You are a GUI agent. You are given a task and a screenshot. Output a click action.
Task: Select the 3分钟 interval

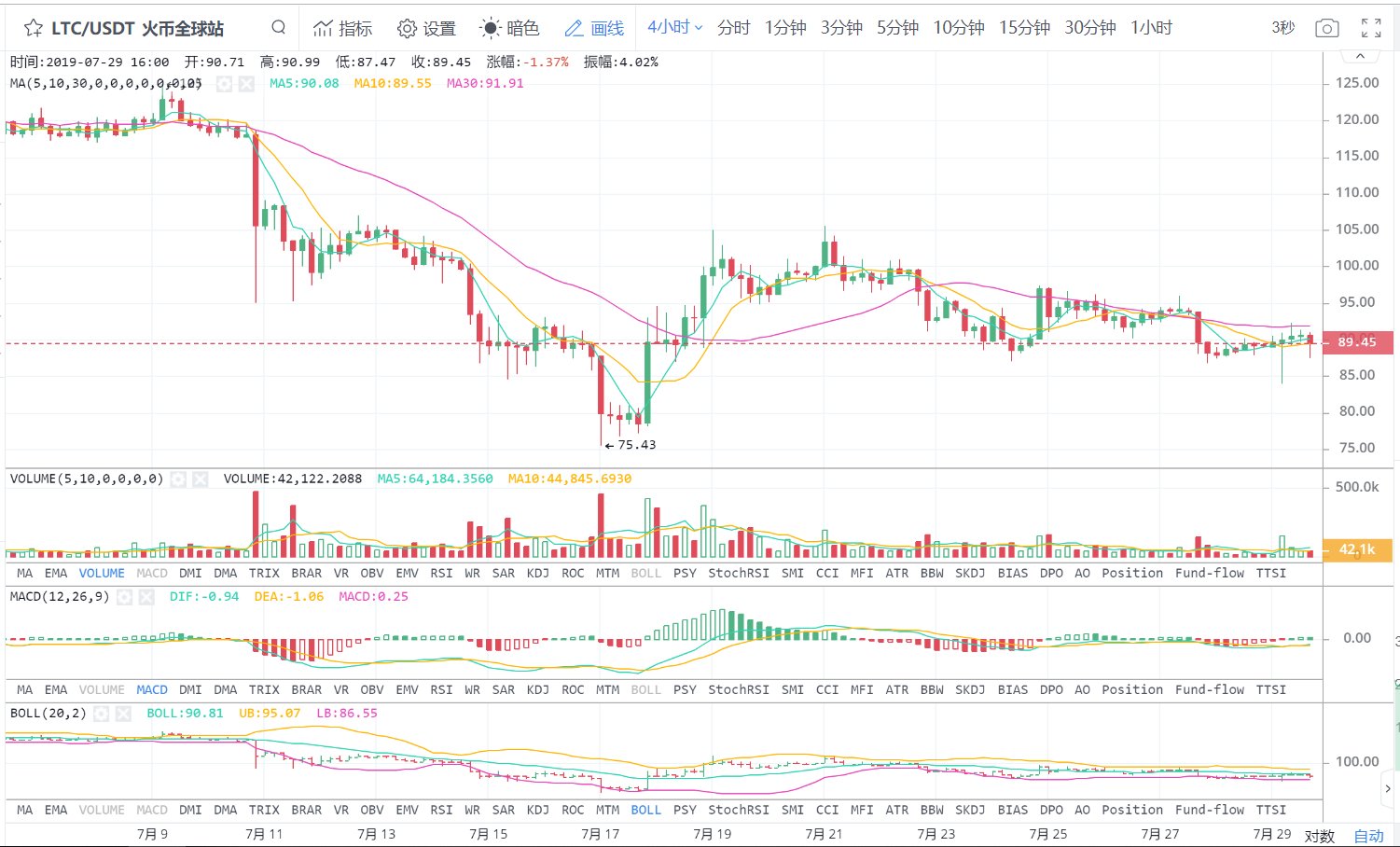click(841, 28)
